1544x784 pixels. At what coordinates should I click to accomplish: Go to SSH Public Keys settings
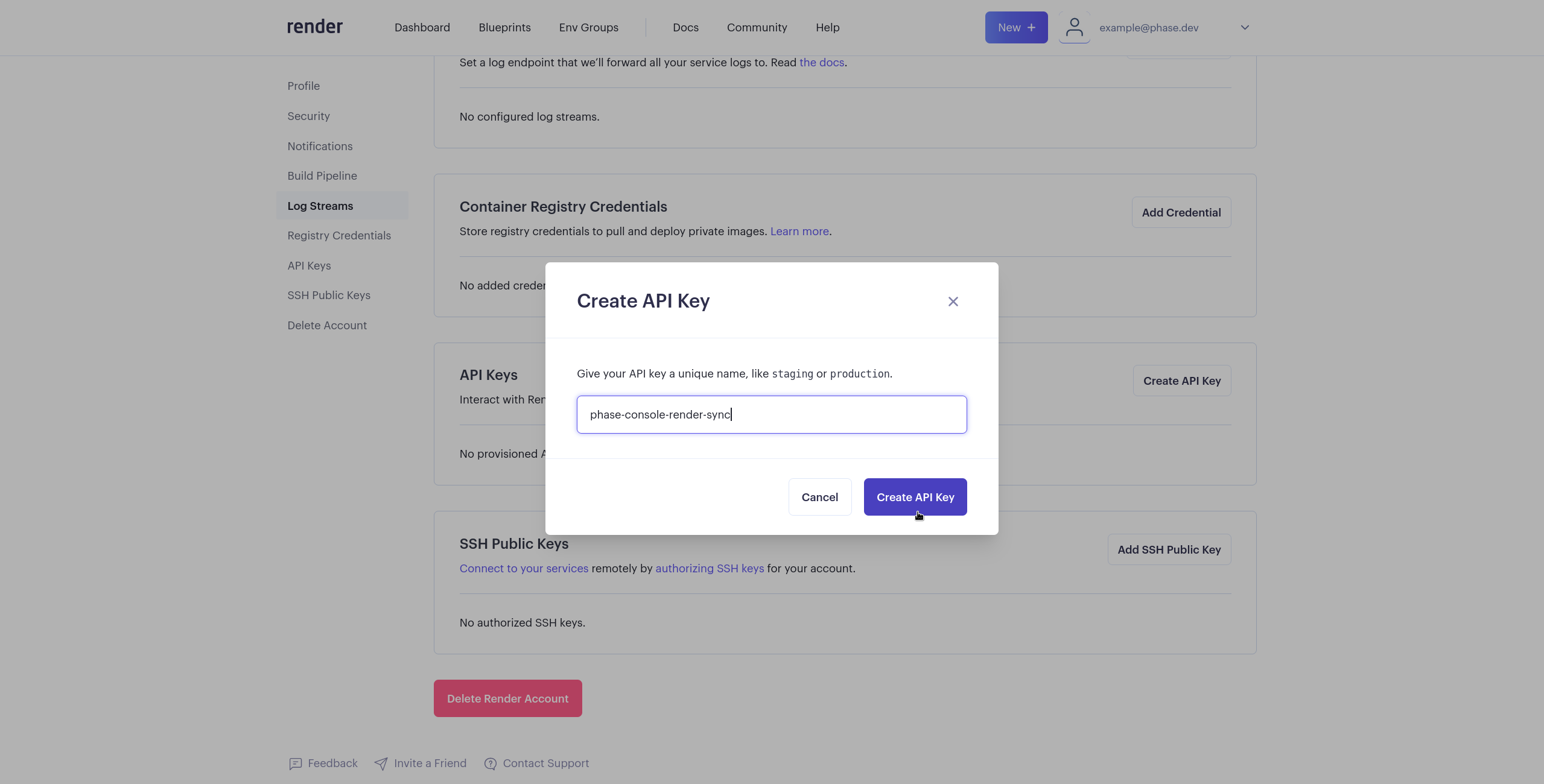[x=328, y=295]
